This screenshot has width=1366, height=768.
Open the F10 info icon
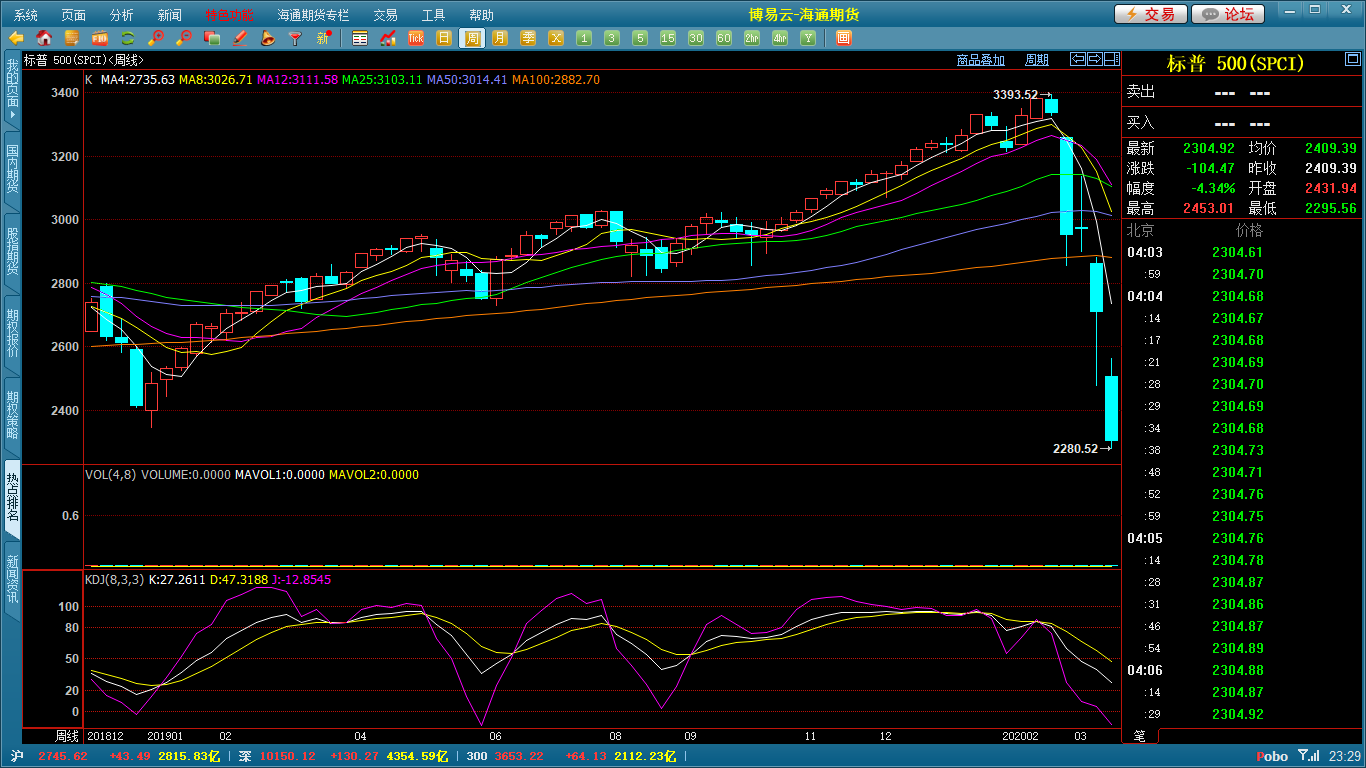[x=100, y=38]
